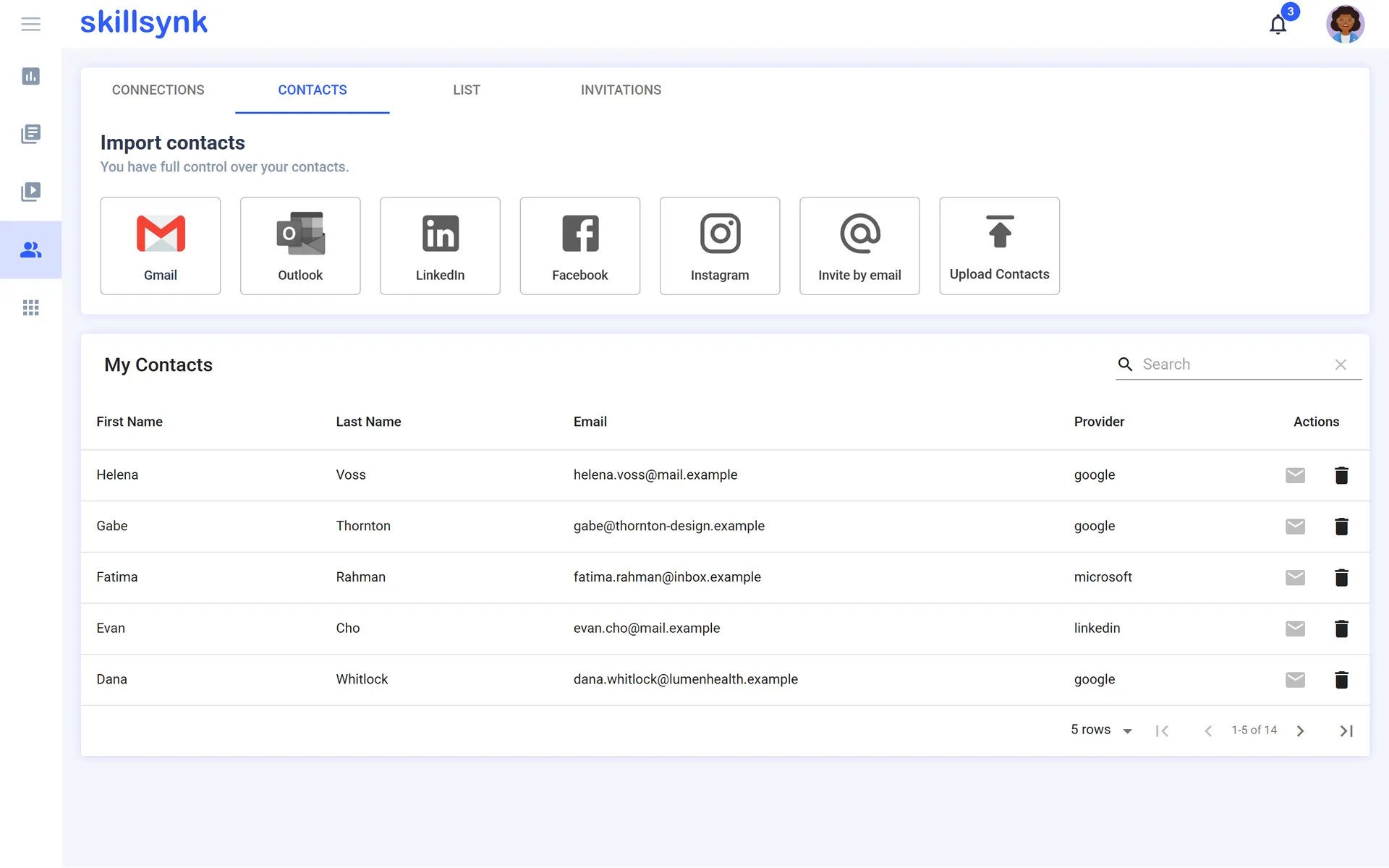
Task: Send email invite to Dana Whitlock
Action: [1295, 680]
